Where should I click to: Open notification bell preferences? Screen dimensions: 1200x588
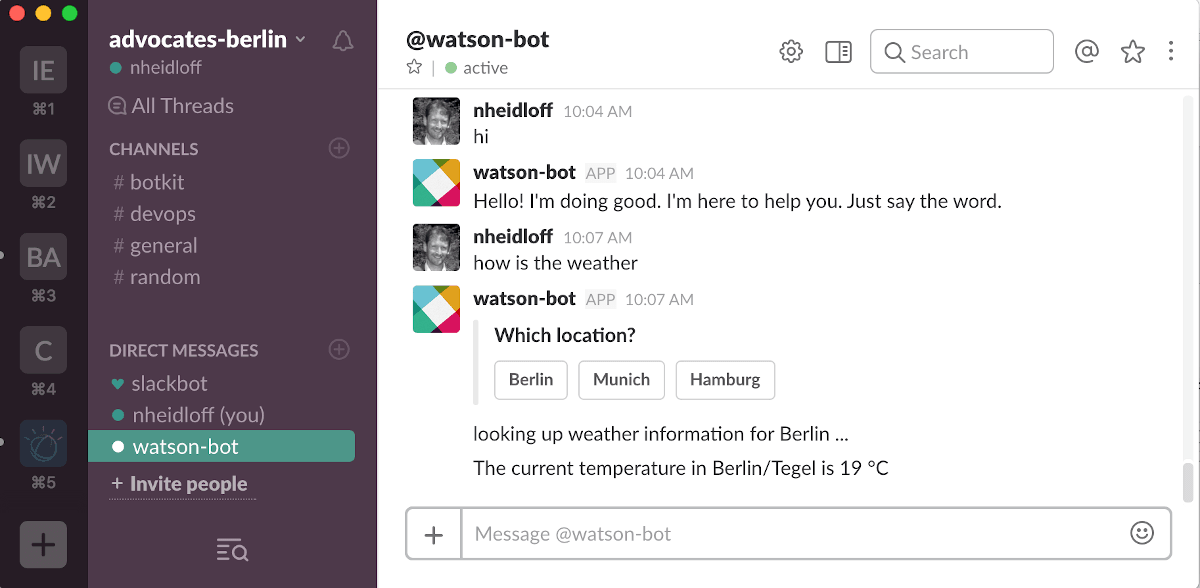pos(343,41)
